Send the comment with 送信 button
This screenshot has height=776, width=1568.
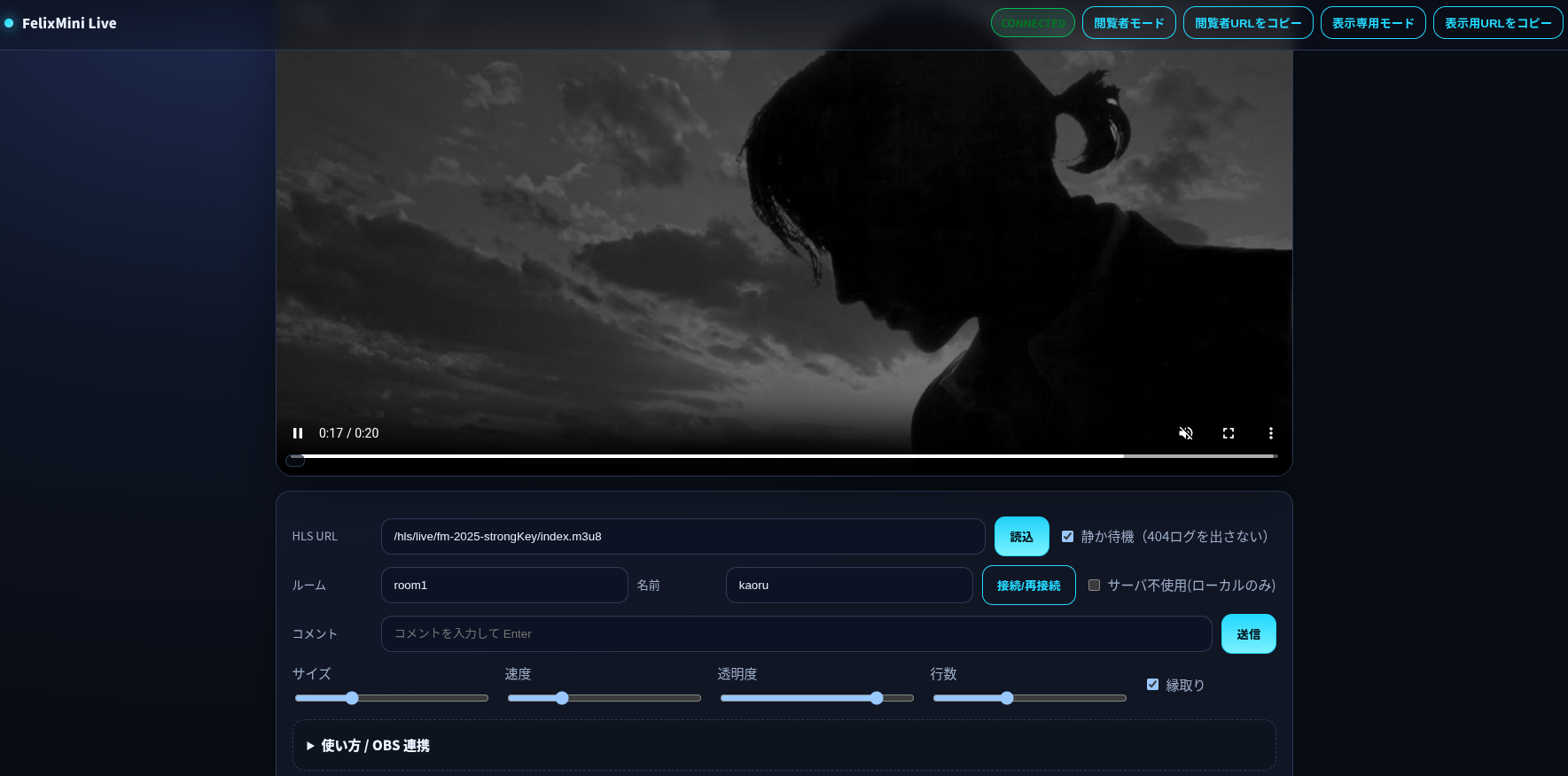(1248, 634)
